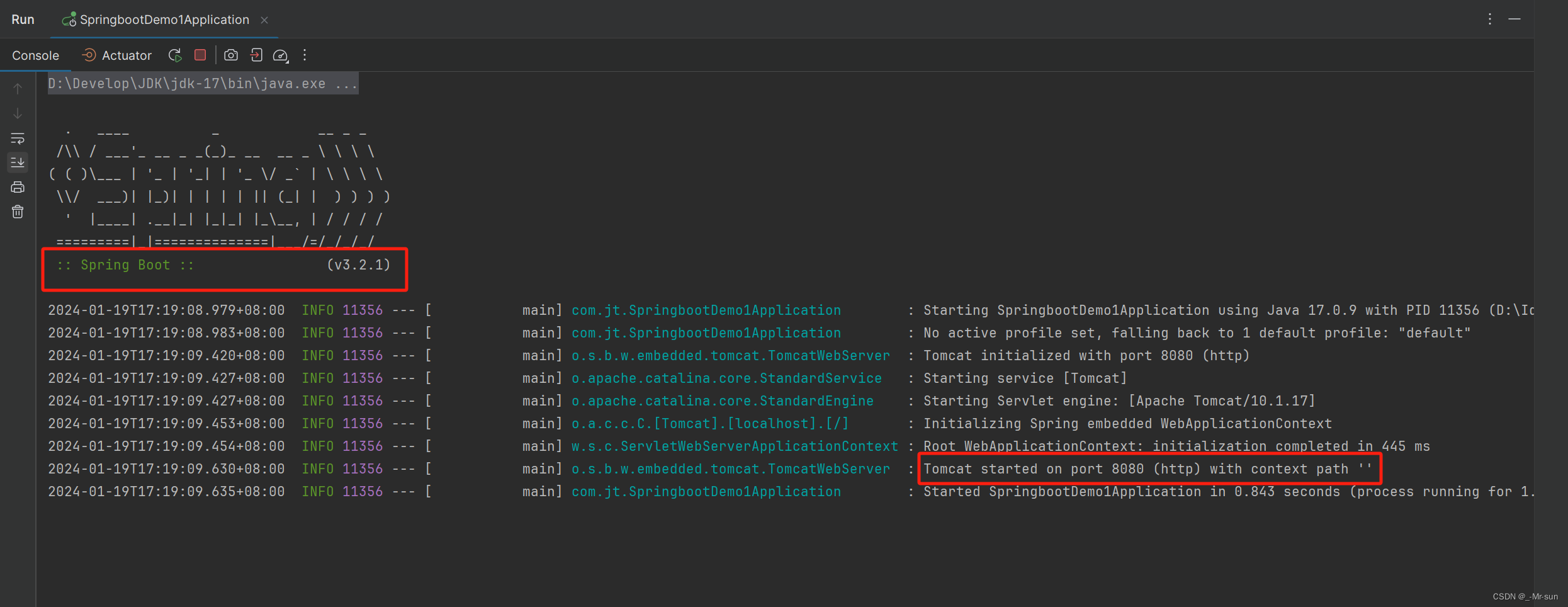
Task: Toggle soft-wrap for console output
Action: pyautogui.click(x=18, y=138)
